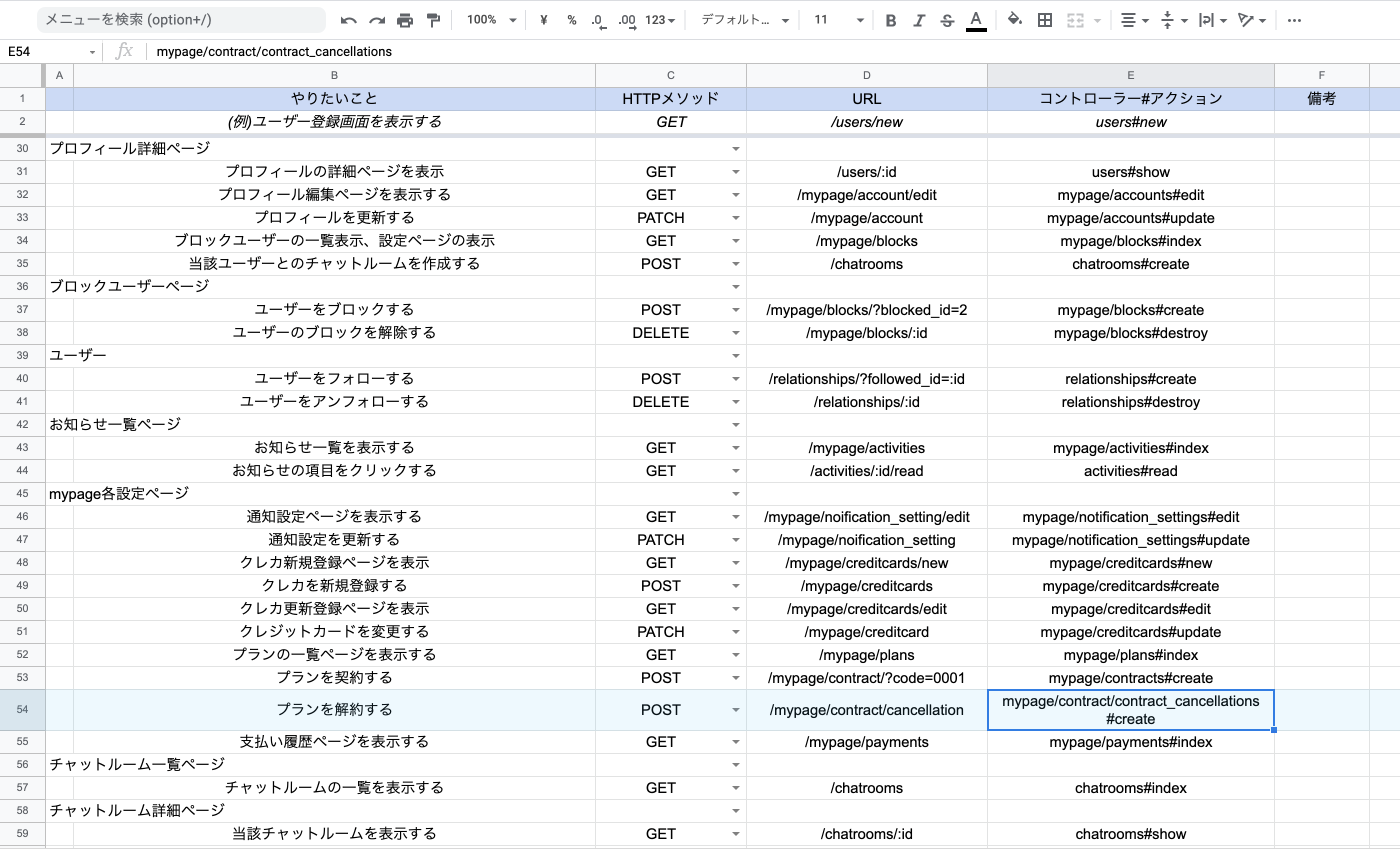Toggle bold formatting
1400x849 pixels.
[x=890, y=20]
